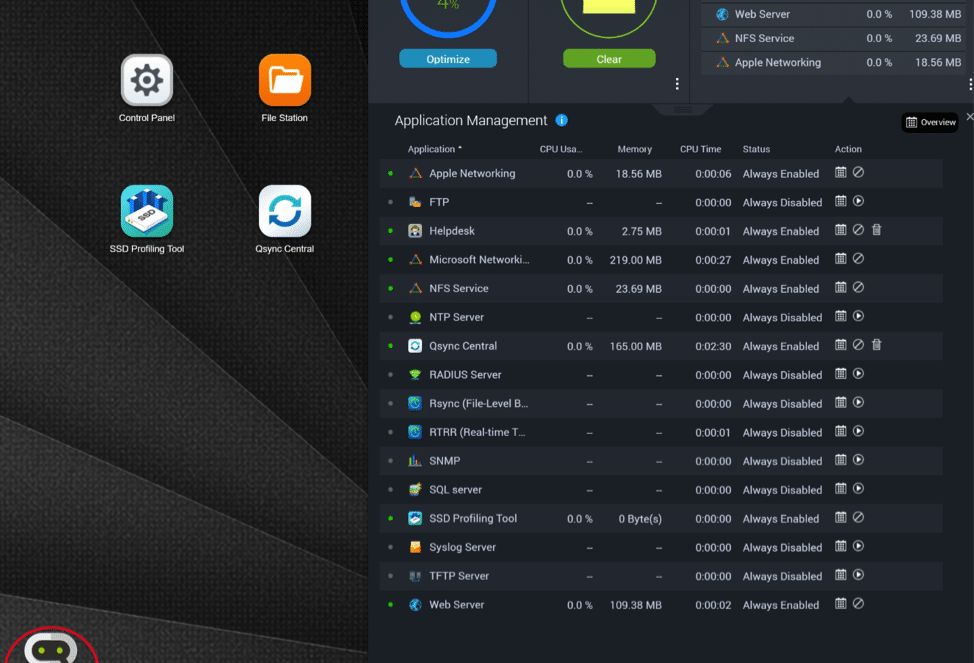Start the Syslog Server

pyautogui.click(x=858, y=546)
